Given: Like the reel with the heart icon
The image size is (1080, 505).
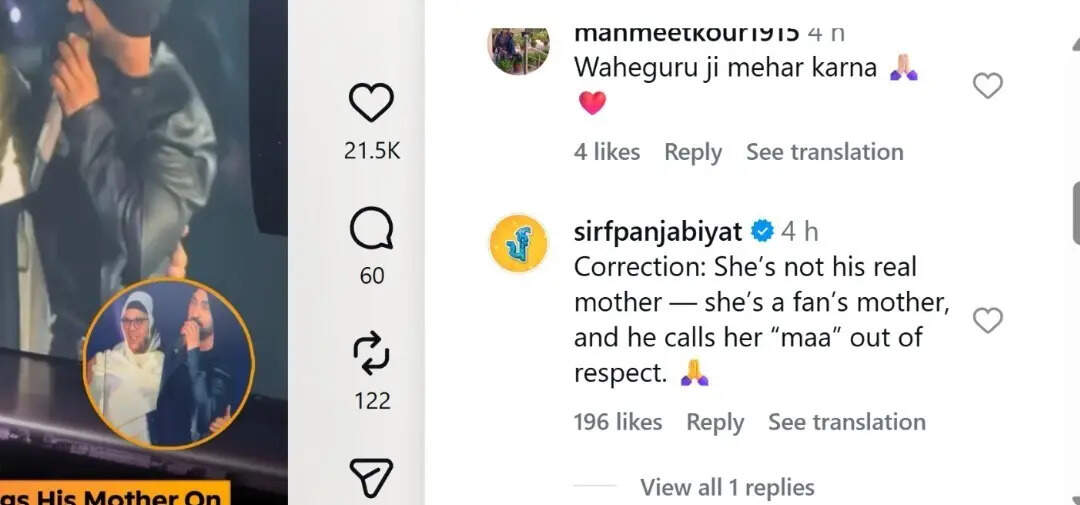Looking at the screenshot, I should pos(371,104).
